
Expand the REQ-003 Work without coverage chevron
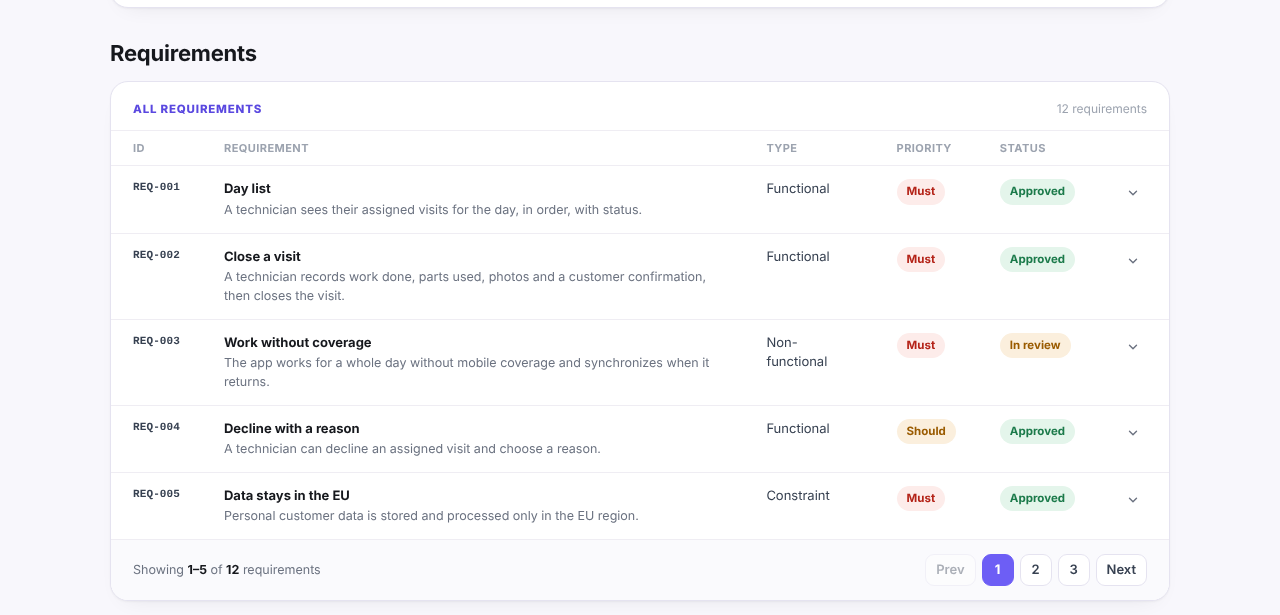coord(1133,347)
